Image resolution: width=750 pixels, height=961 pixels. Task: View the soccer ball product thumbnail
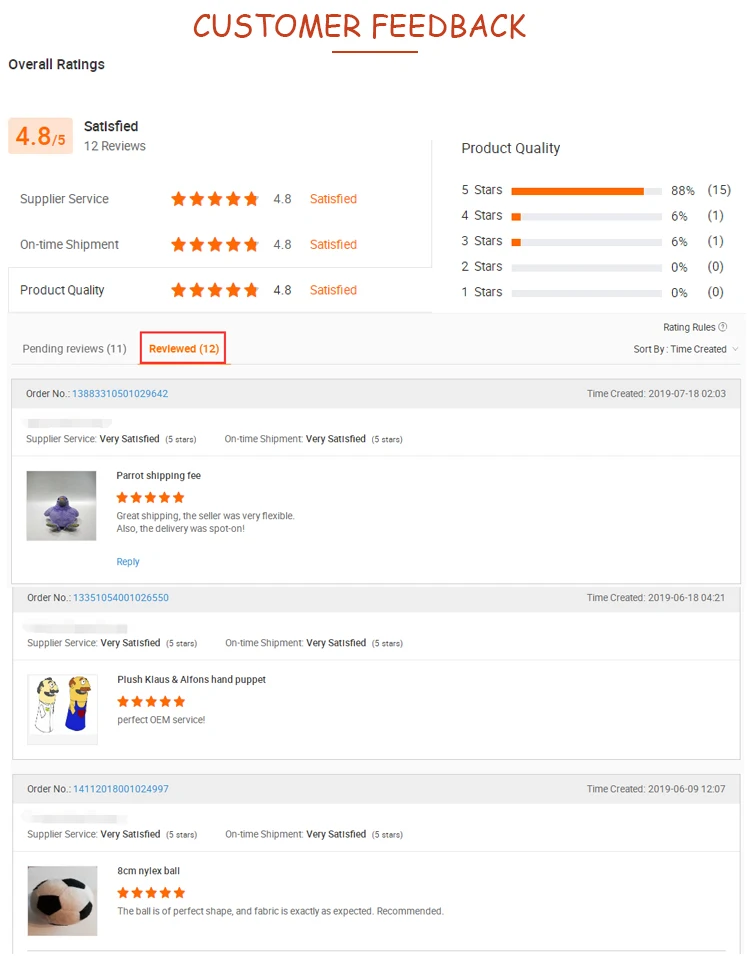[x=62, y=900]
